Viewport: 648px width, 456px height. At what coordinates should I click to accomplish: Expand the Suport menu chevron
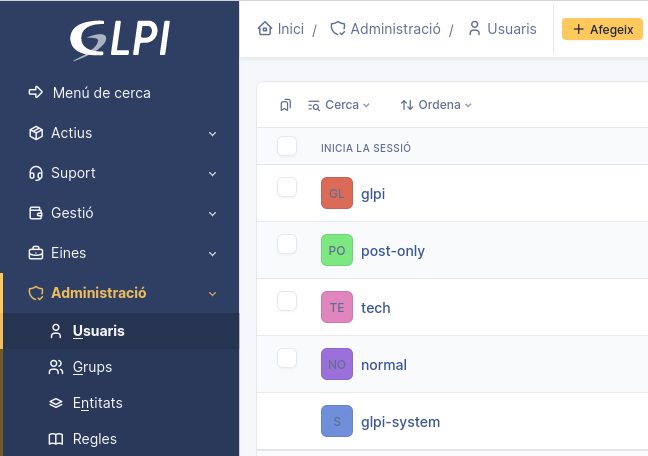click(x=212, y=174)
